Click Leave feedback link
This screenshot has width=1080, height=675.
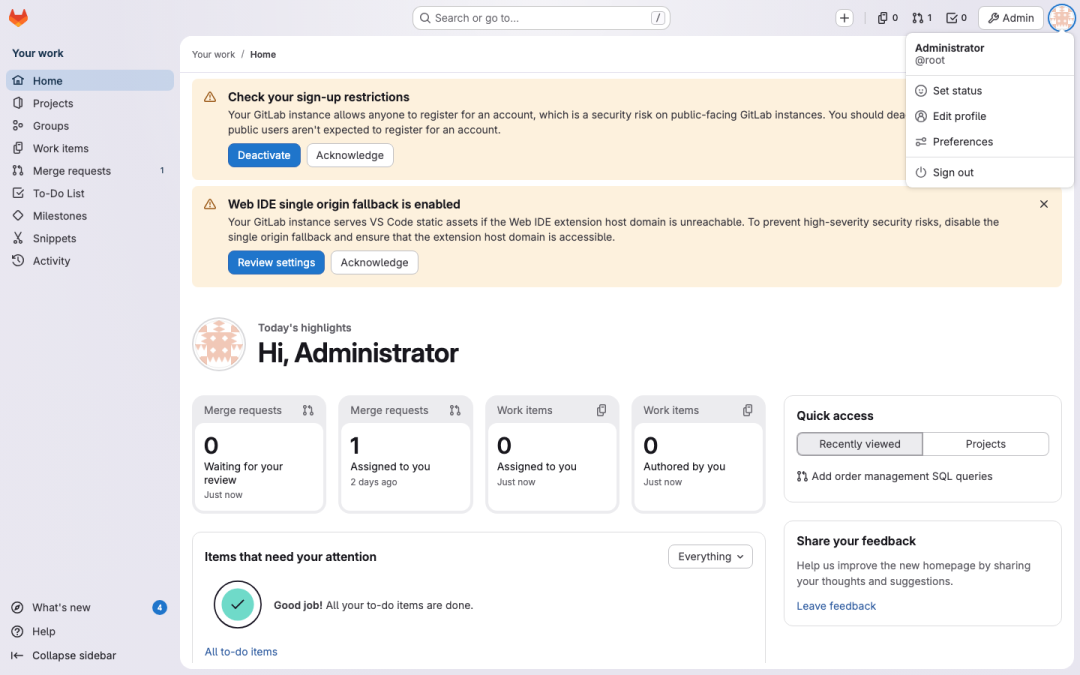[x=836, y=606]
